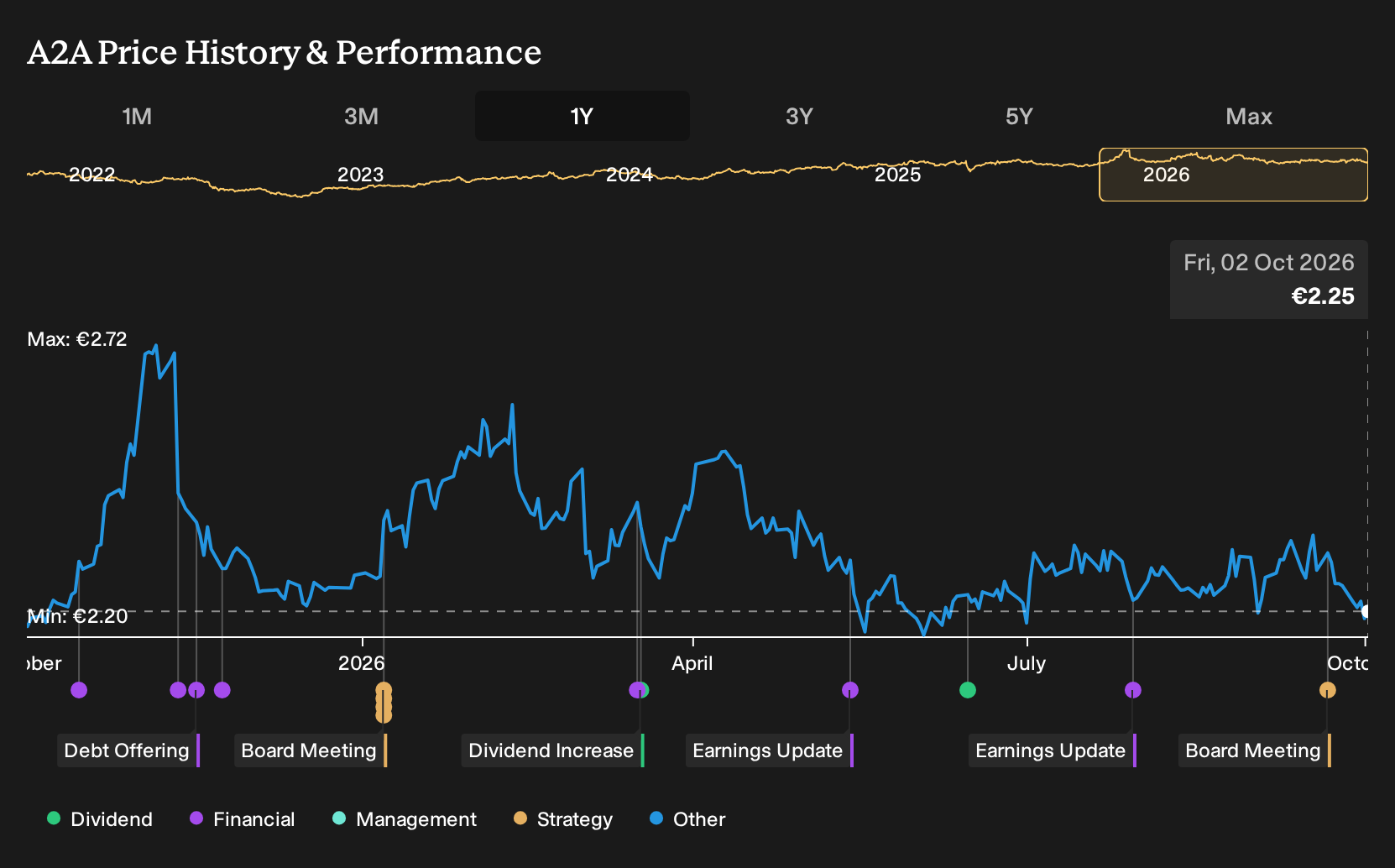Viewport: 1395px width, 868px height.
Task: Click the 'Fri, 02 Oct 2026' tooltip date
Action: pyautogui.click(x=1269, y=263)
